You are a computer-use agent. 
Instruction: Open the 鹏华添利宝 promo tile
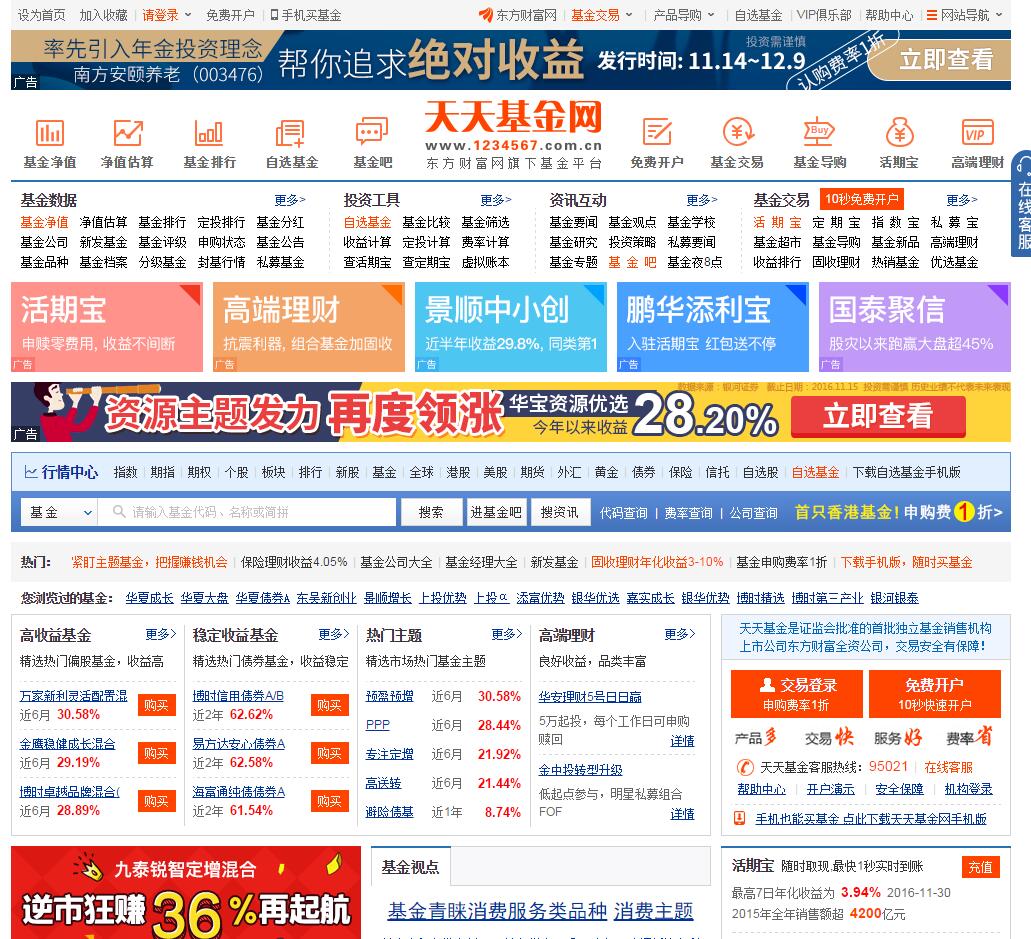(x=712, y=327)
